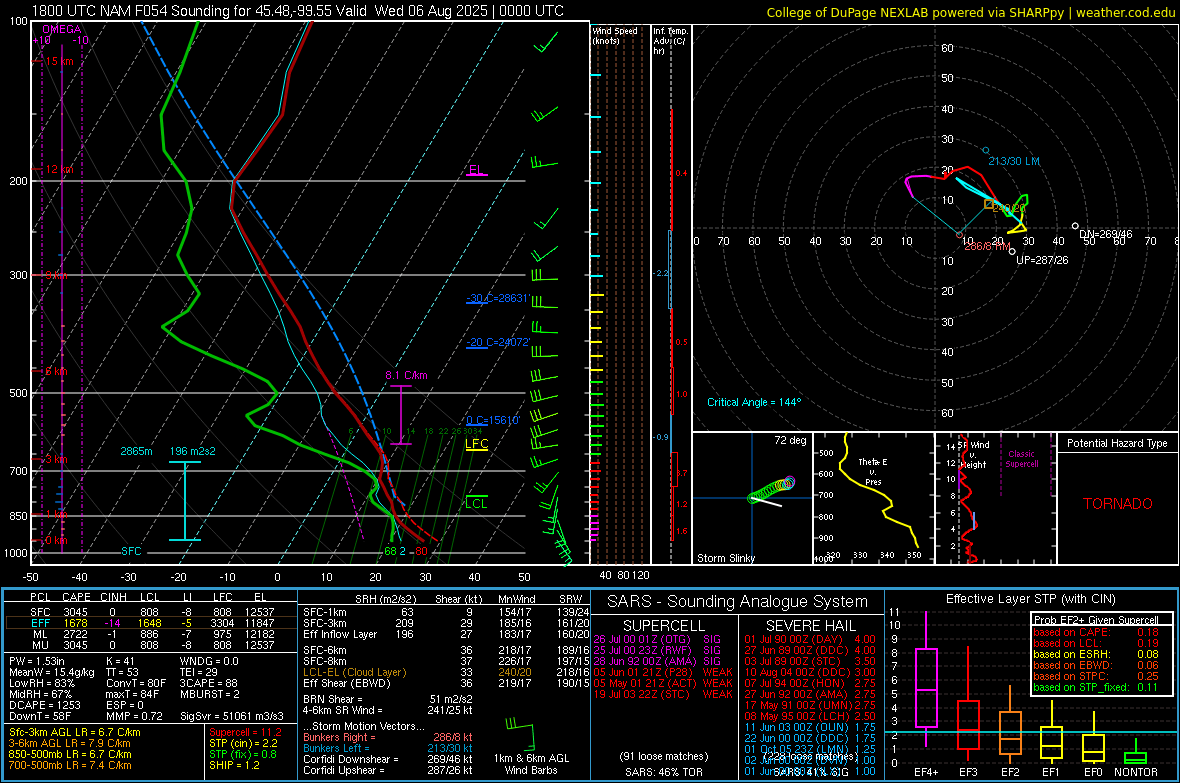The image size is (1180, 783).
Task: Click the -30 C=28631' height label
Action: [x=497, y=298]
